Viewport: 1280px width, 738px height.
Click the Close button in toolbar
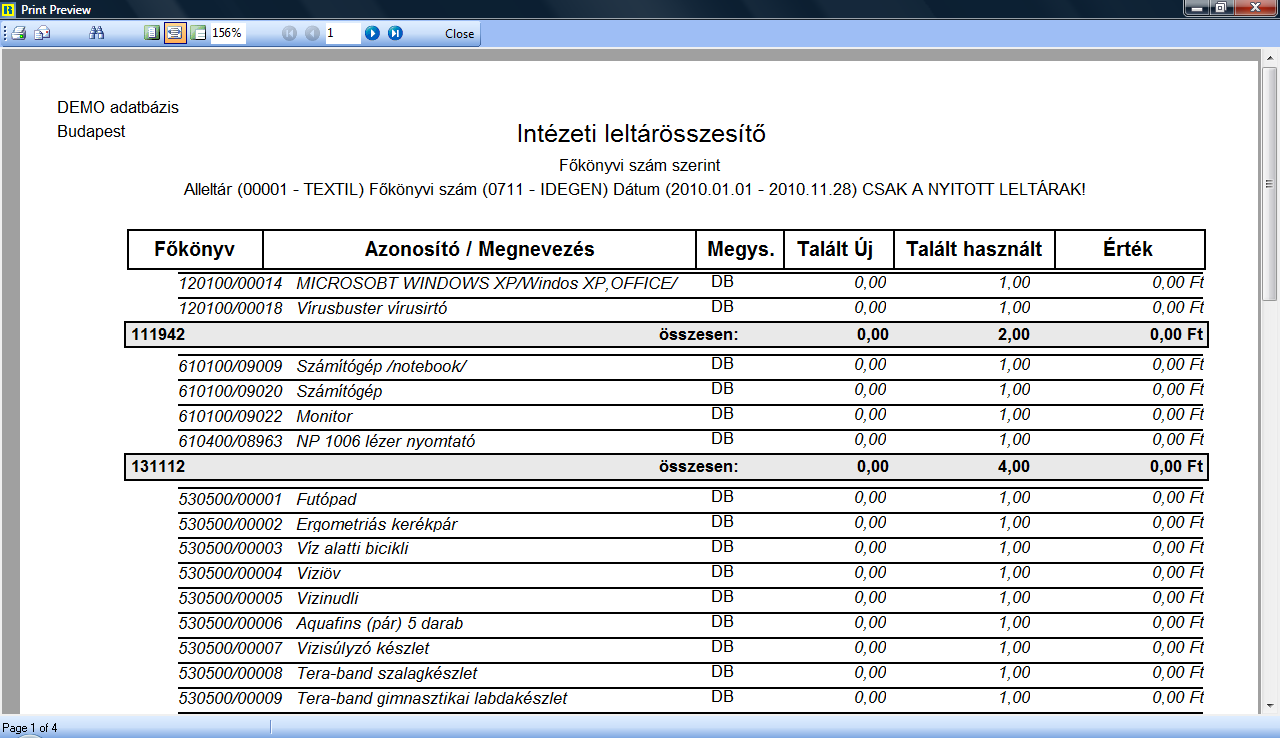460,33
